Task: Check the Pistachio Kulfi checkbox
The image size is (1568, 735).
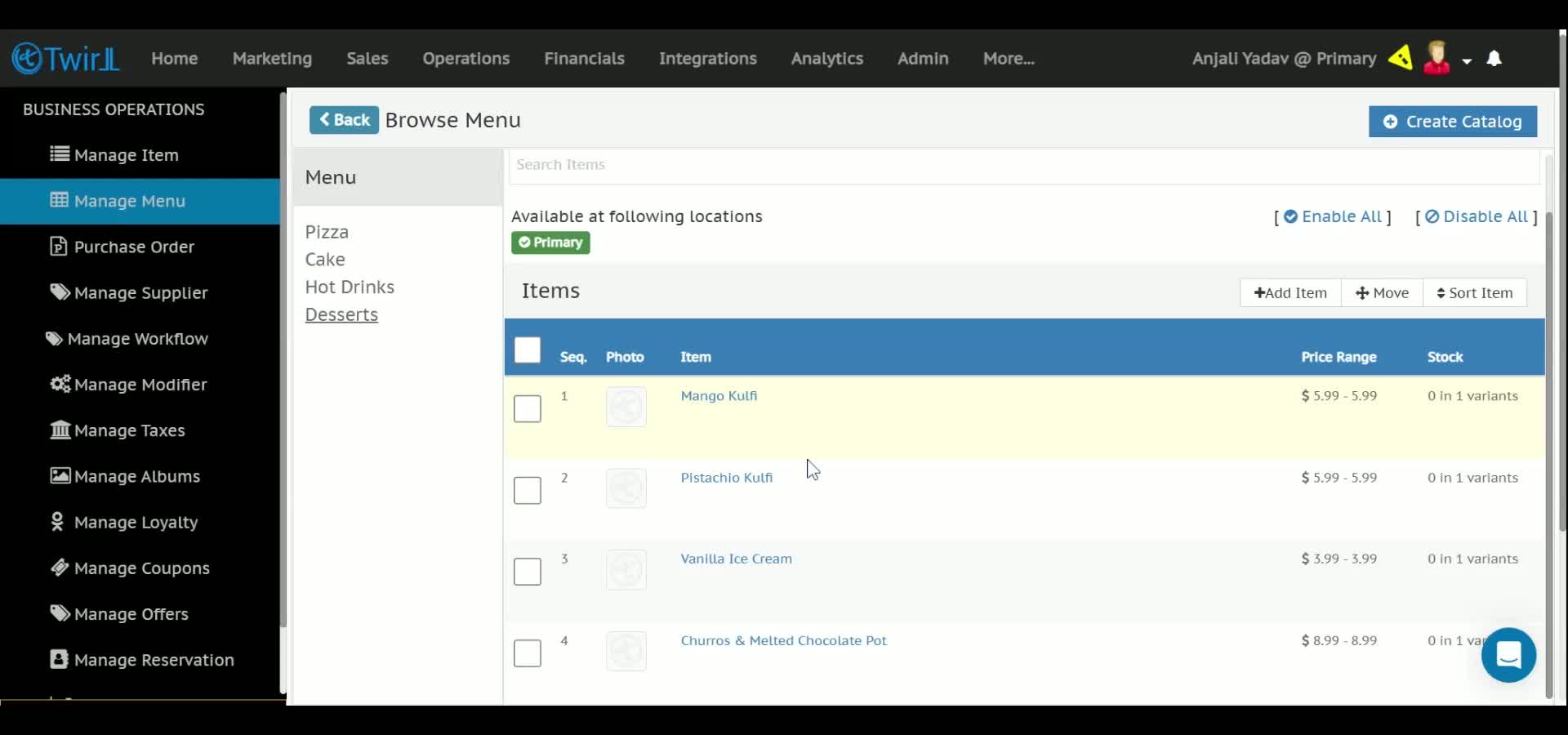Action: point(528,490)
